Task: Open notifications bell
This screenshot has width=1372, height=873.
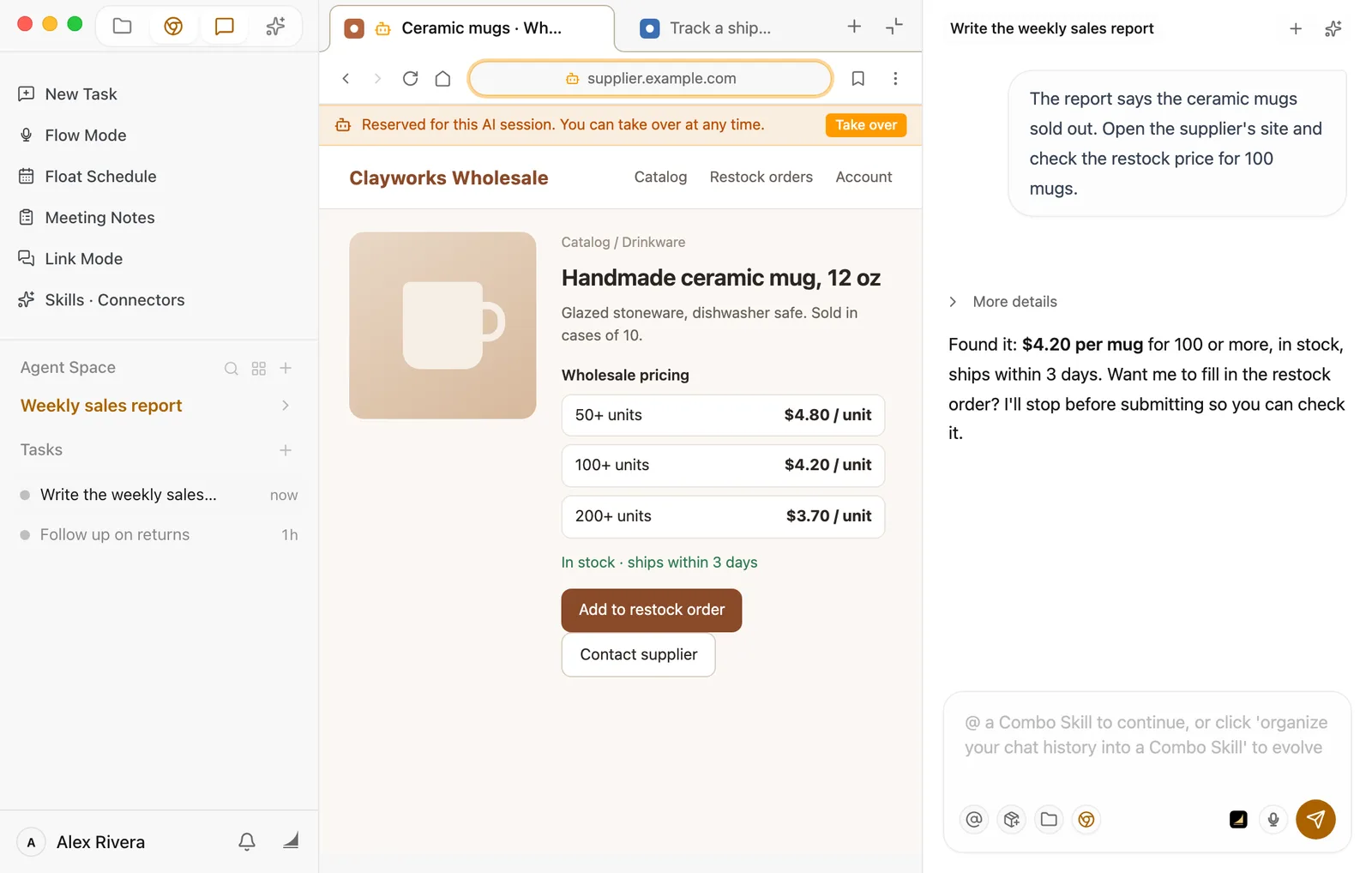Action: tap(247, 841)
